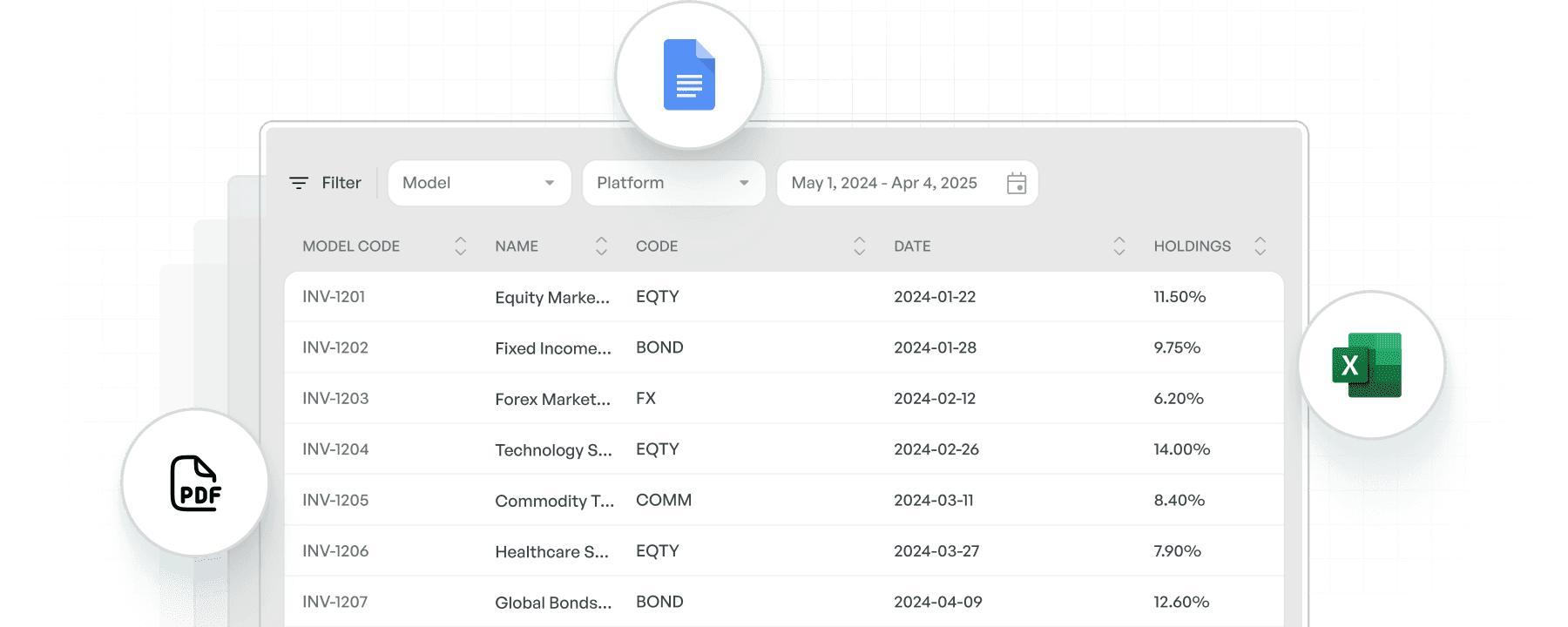Viewport: 1568px width, 627px height.
Task: Click the 8.40% holdings value
Action: 1179,500
